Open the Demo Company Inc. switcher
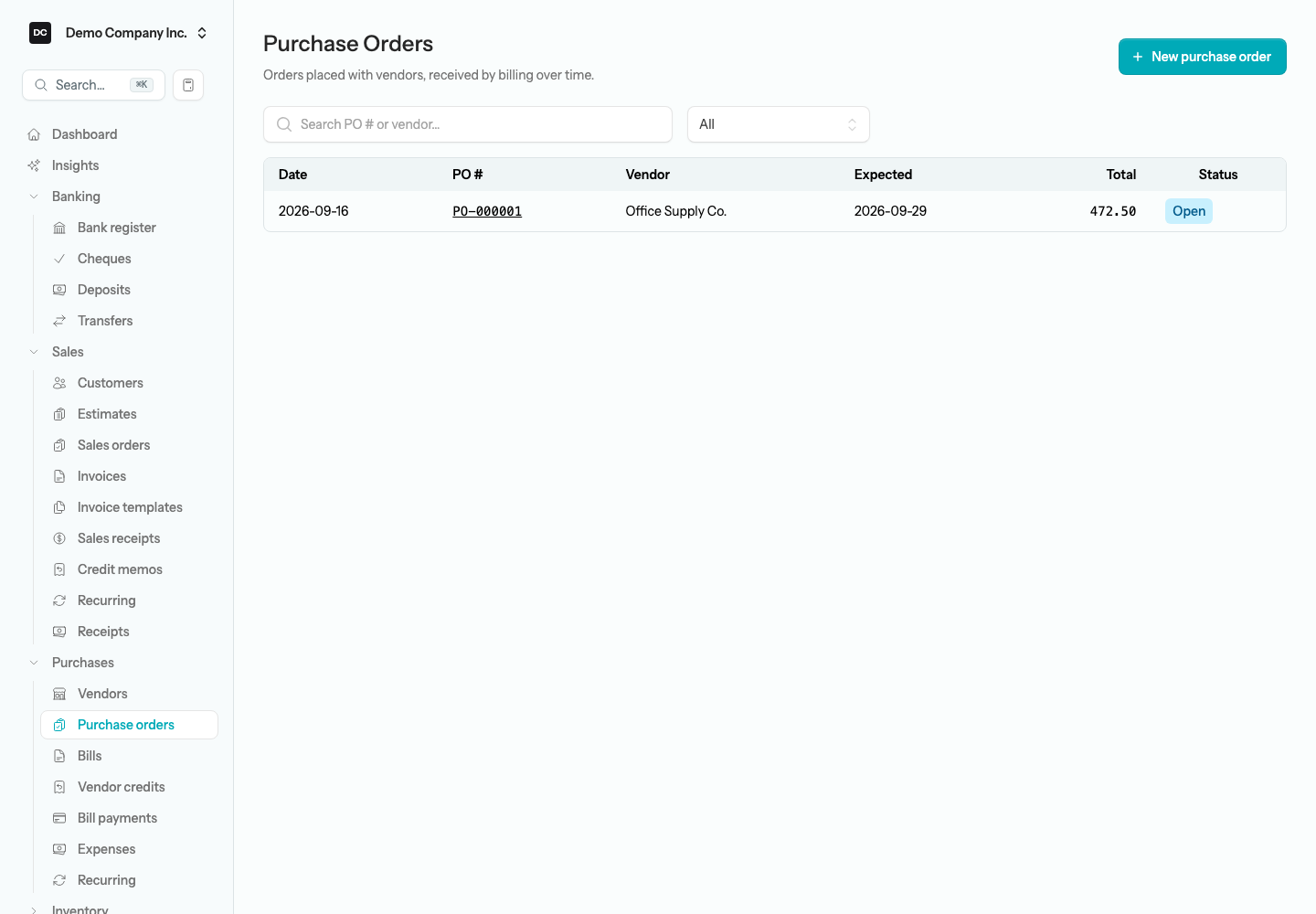1316x914 pixels. point(117,33)
